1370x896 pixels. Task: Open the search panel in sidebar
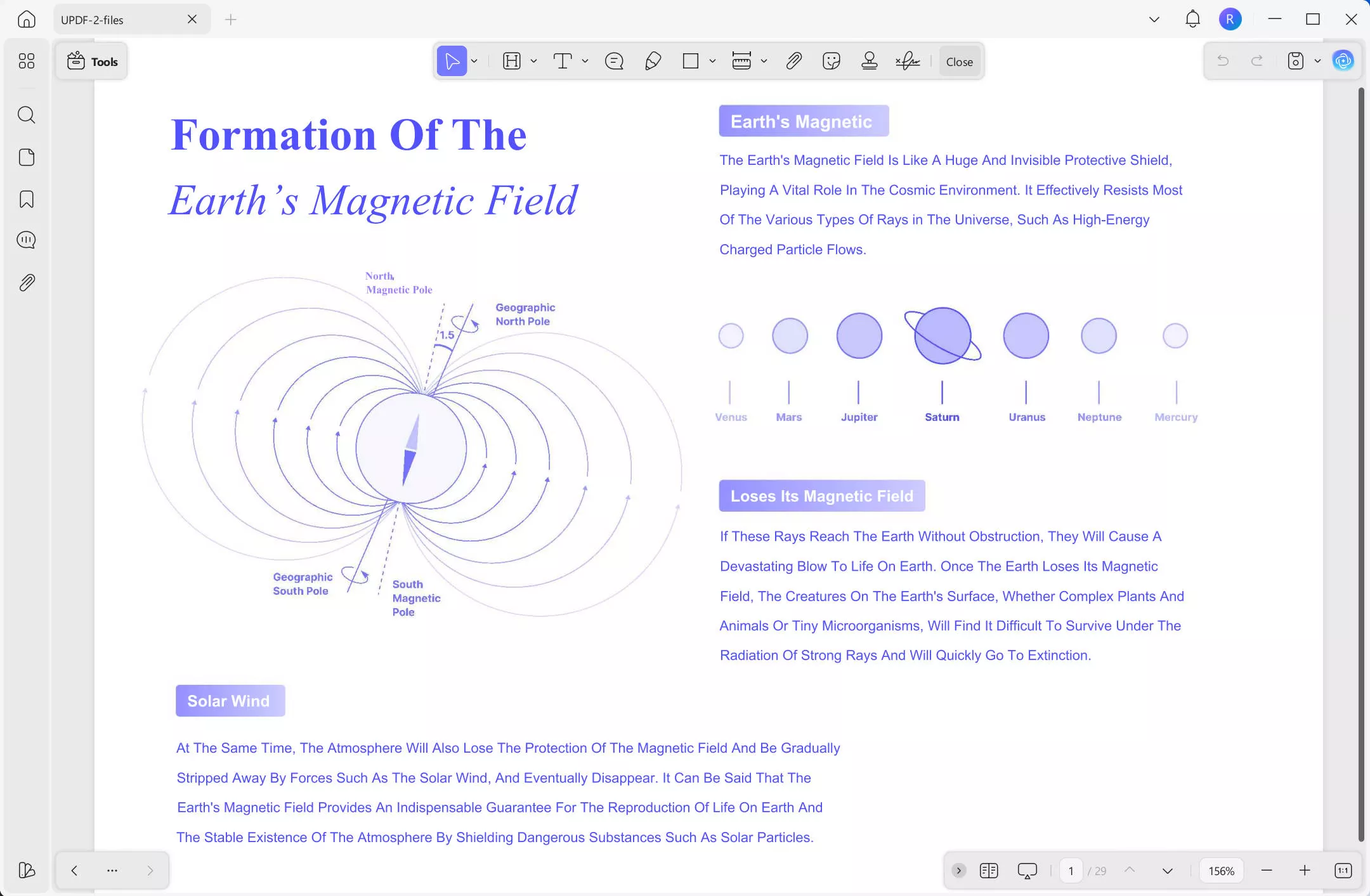click(26, 115)
